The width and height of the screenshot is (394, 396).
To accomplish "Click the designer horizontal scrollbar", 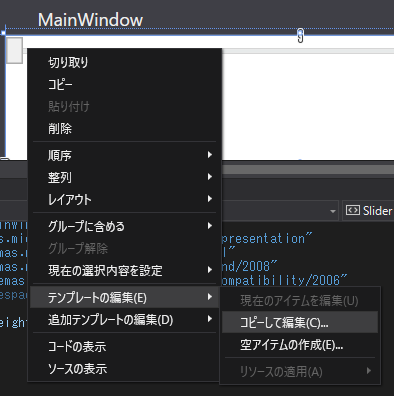I will tap(308, 169).
